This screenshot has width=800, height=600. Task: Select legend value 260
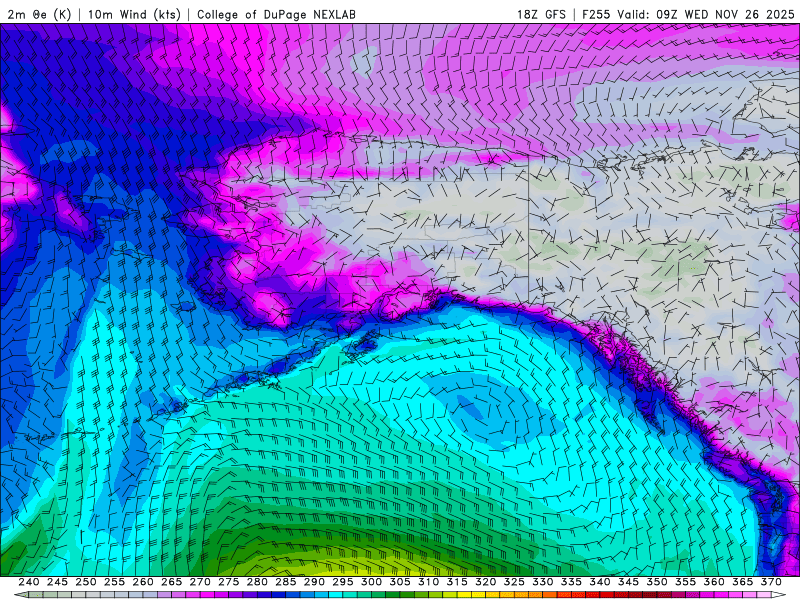click(x=143, y=582)
